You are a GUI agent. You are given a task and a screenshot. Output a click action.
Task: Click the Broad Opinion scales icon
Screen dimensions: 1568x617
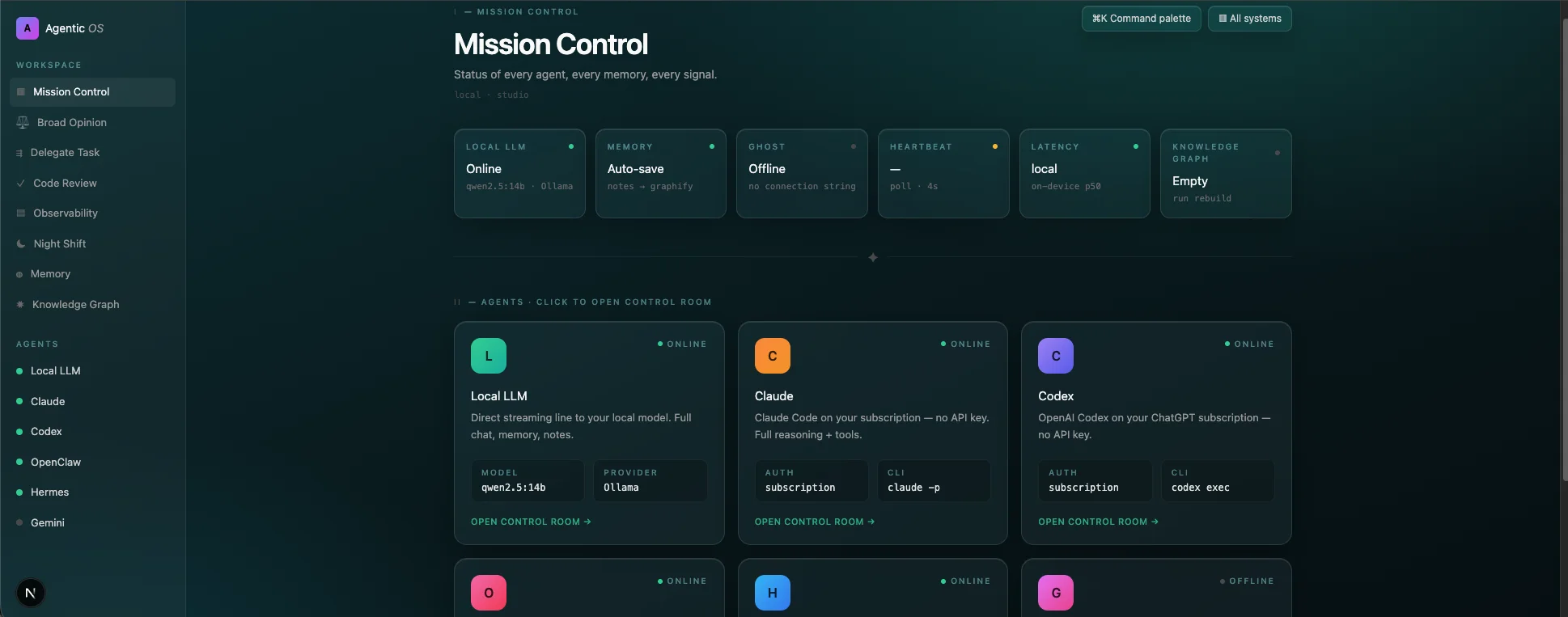coord(23,123)
